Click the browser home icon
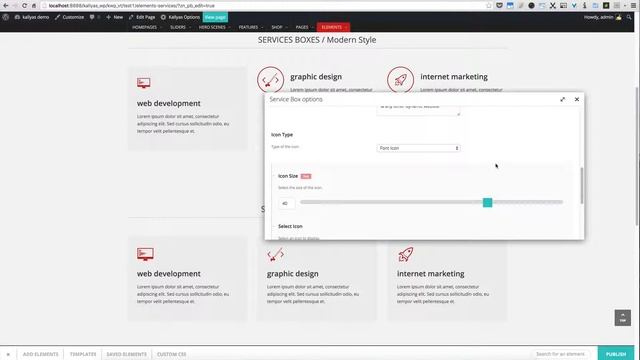This screenshot has height=360, width=640. (x=34, y=6)
